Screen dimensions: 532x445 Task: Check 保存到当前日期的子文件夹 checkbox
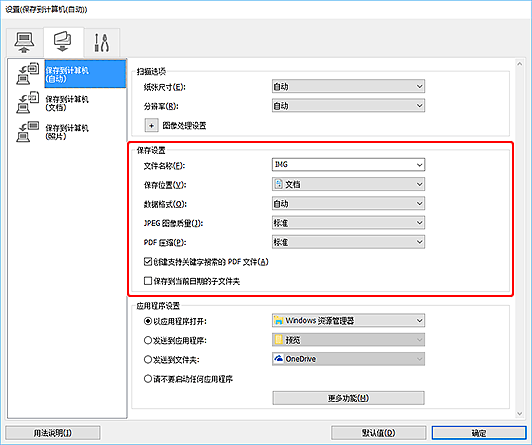pos(148,281)
